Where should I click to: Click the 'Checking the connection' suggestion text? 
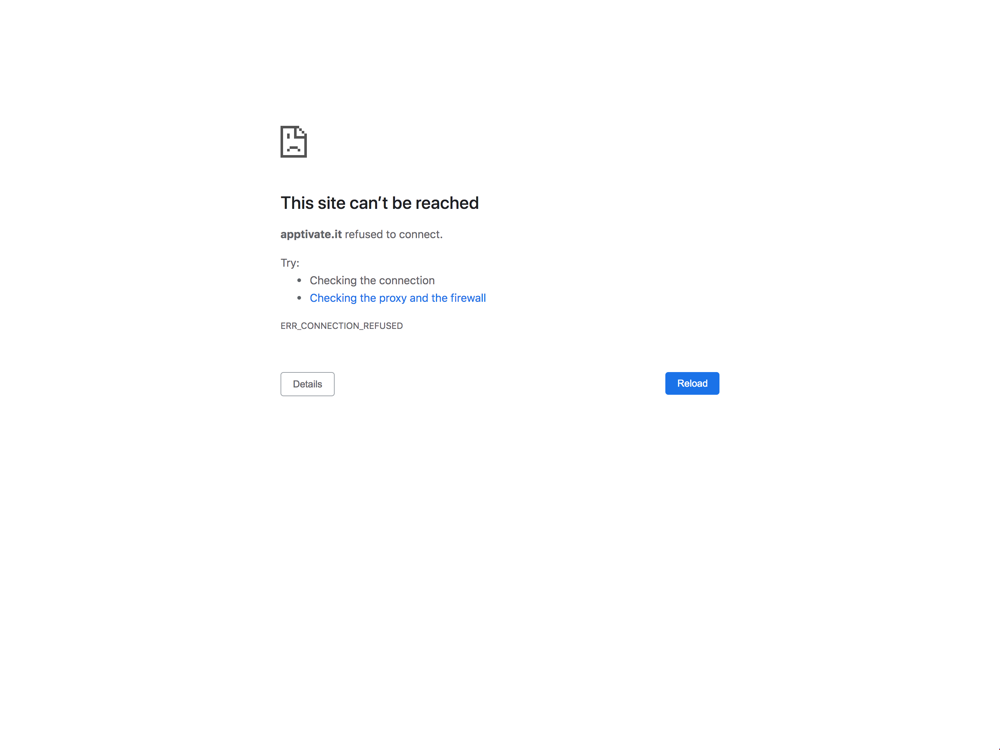pos(372,281)
